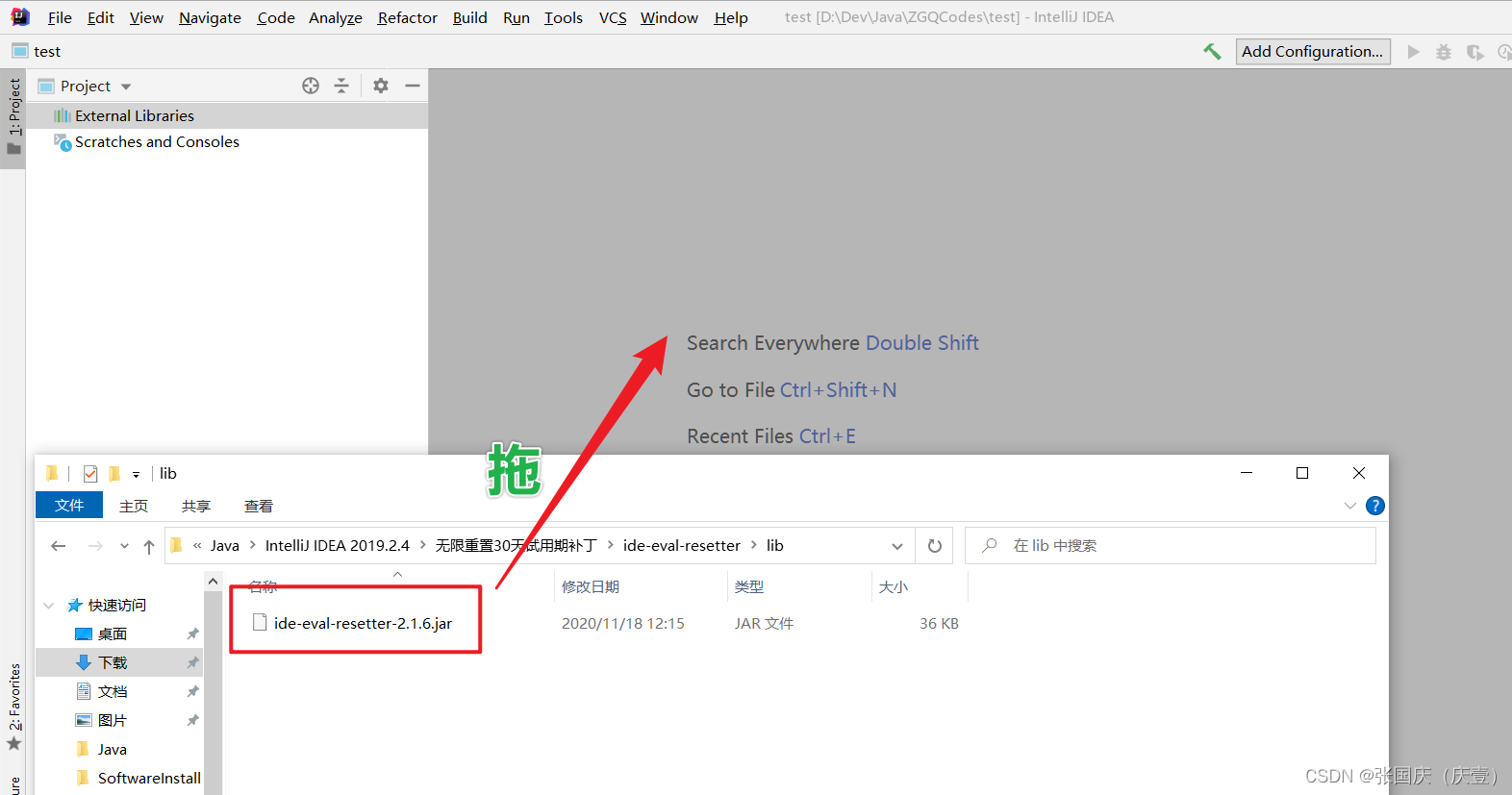The width and height of the screenshot is (1512, 795).
Task: Click the jar file's document icon
Action: tap(260, 623)
